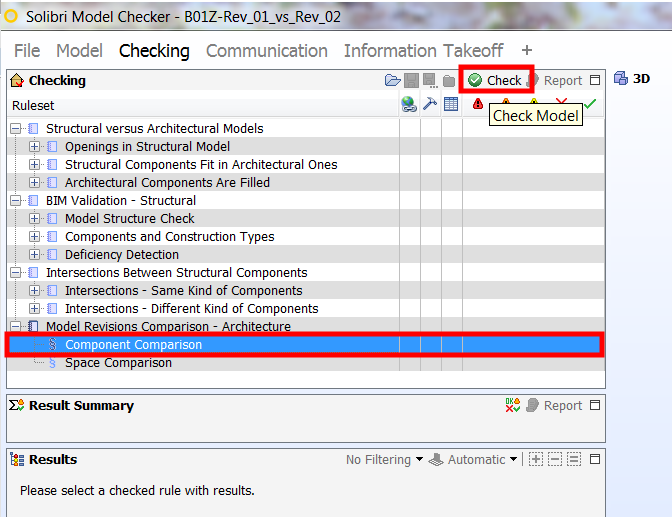This screenshot has height=517, width=672.
Task: Expand Architectural Components Are Filled
Action: point(35,182)
